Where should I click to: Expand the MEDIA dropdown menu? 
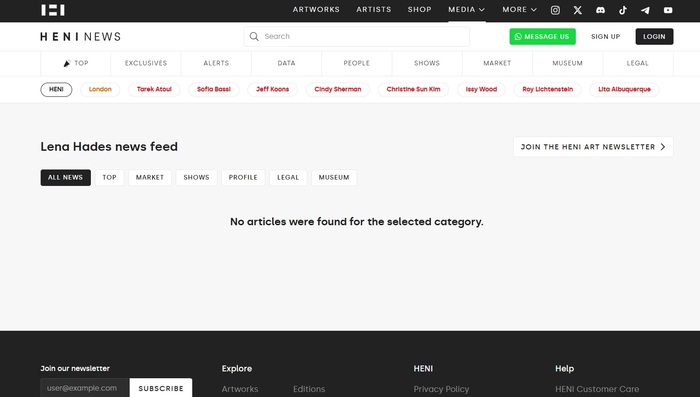pyautogui.click(x=467, y=9)
